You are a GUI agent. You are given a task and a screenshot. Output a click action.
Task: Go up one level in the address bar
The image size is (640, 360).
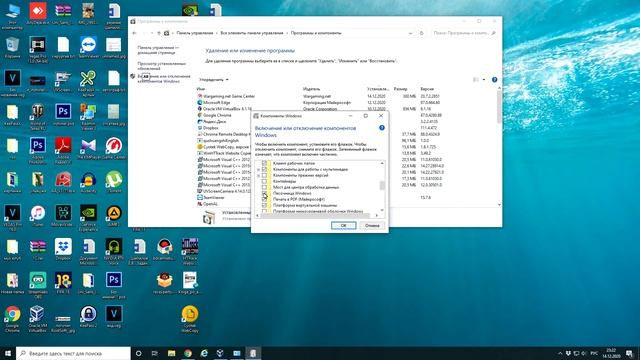159,33
